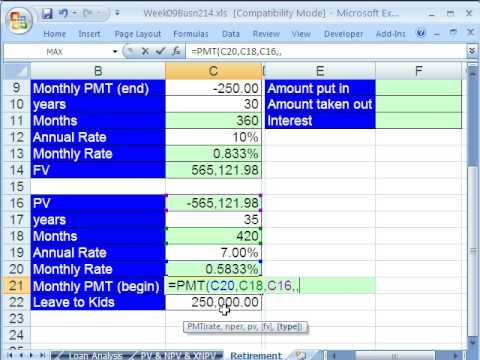Click the 0.5833% monthly rate cell
The width and height of the screenshot is (480, 360).
[213, 269]
